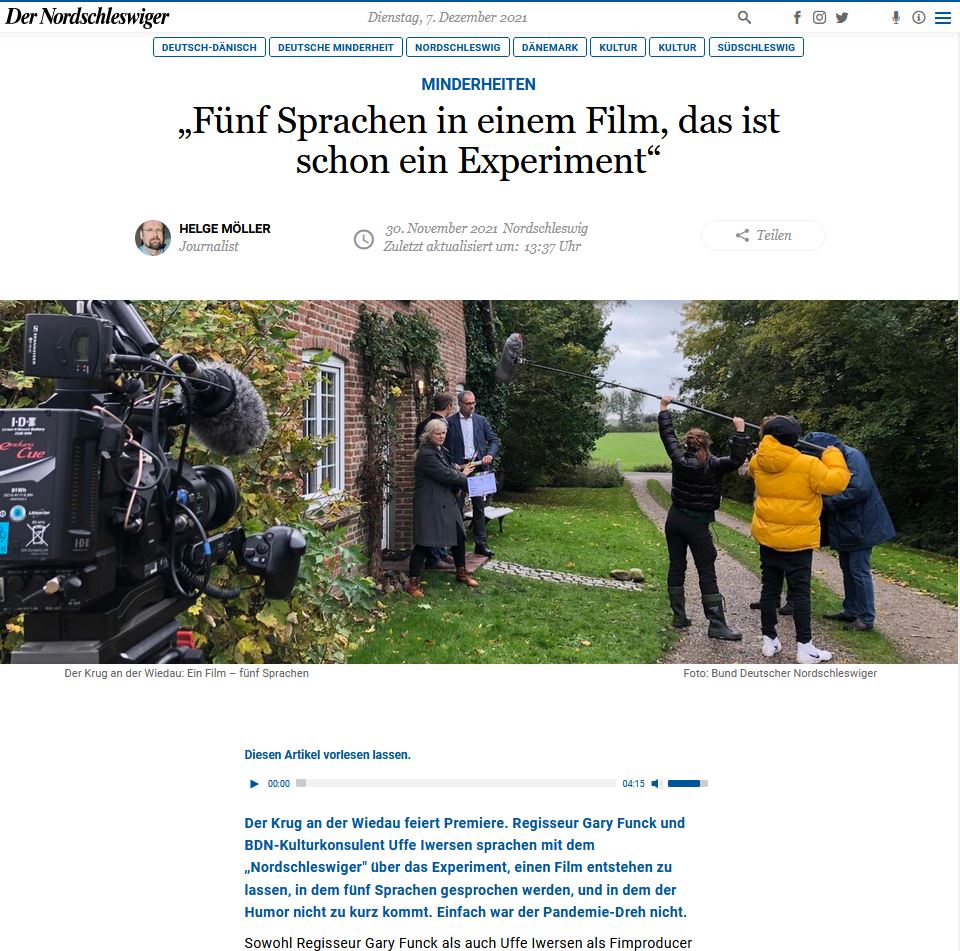
Task: Open the search magnifier icon
Action: (744, 17)
